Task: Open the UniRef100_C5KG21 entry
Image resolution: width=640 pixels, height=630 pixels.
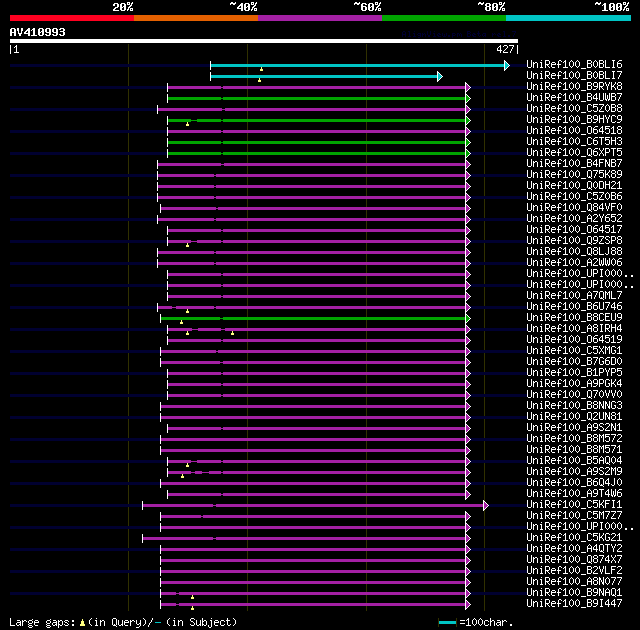Action: [x=574, y=538]
